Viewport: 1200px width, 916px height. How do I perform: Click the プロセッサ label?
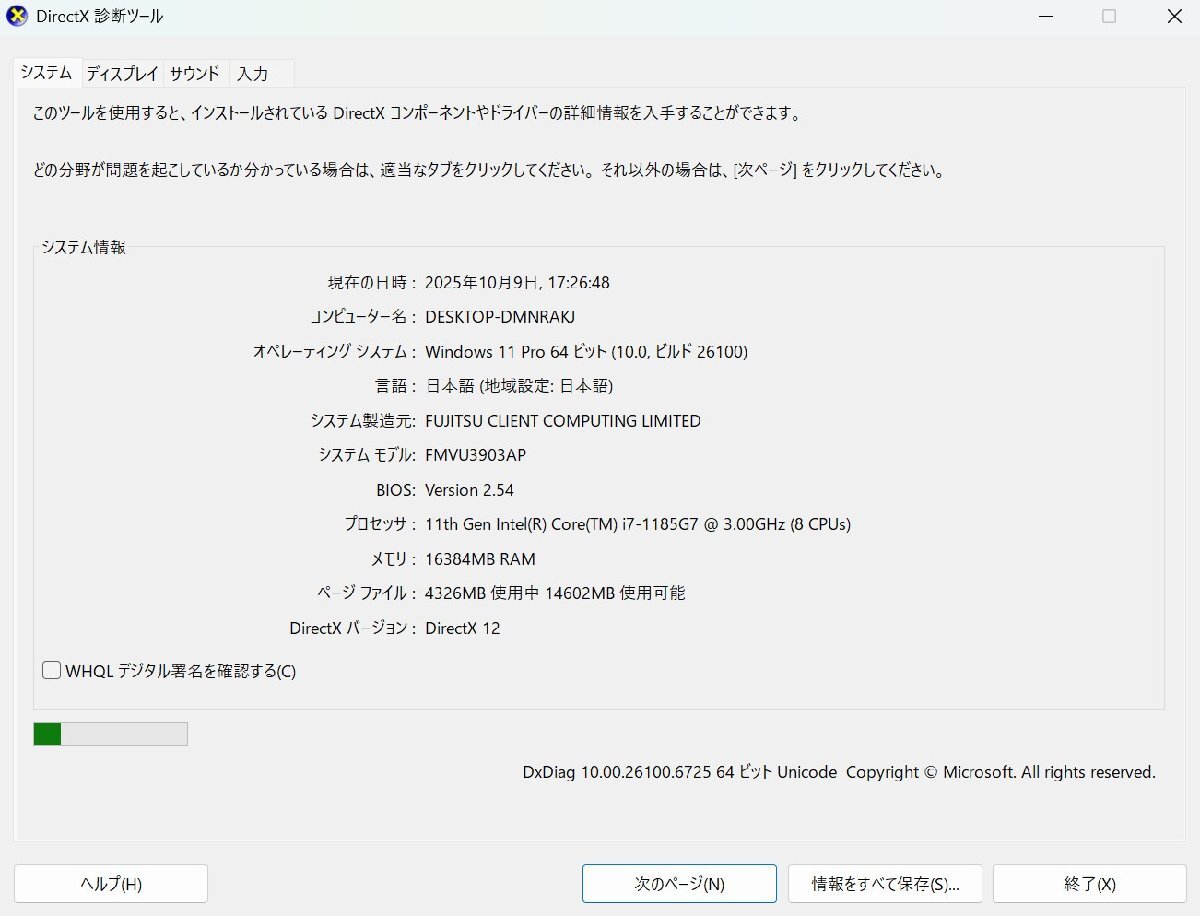pos(380,524)
